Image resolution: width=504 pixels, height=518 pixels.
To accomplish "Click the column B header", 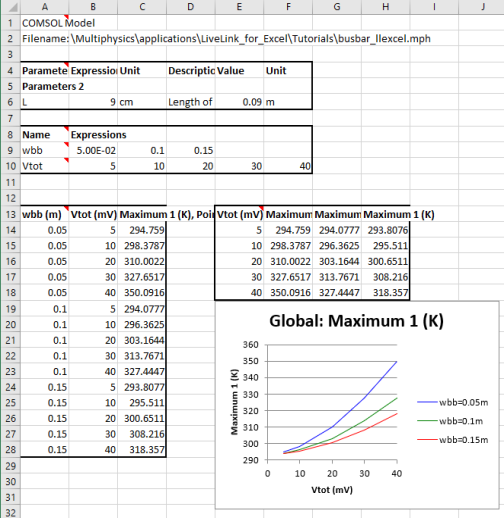I will click(93, 7).
